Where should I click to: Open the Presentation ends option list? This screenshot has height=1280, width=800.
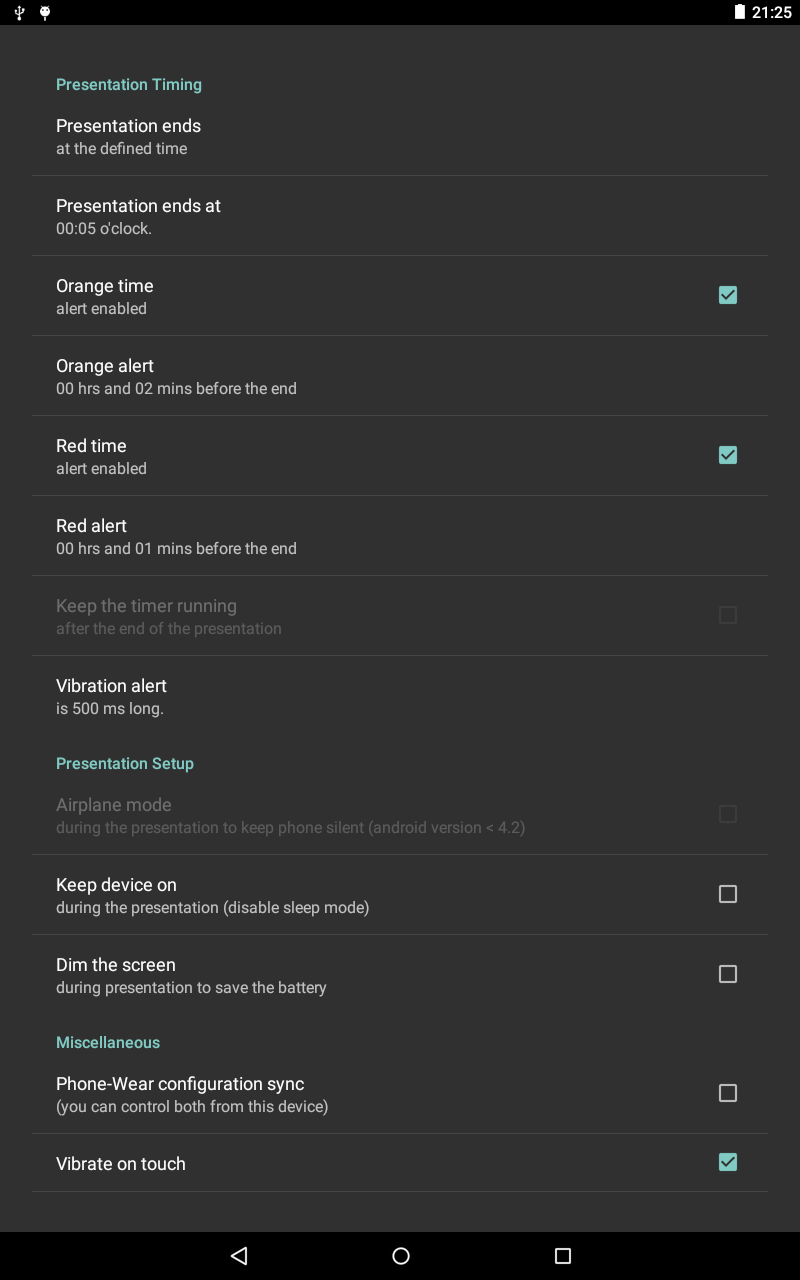point(400,136)
